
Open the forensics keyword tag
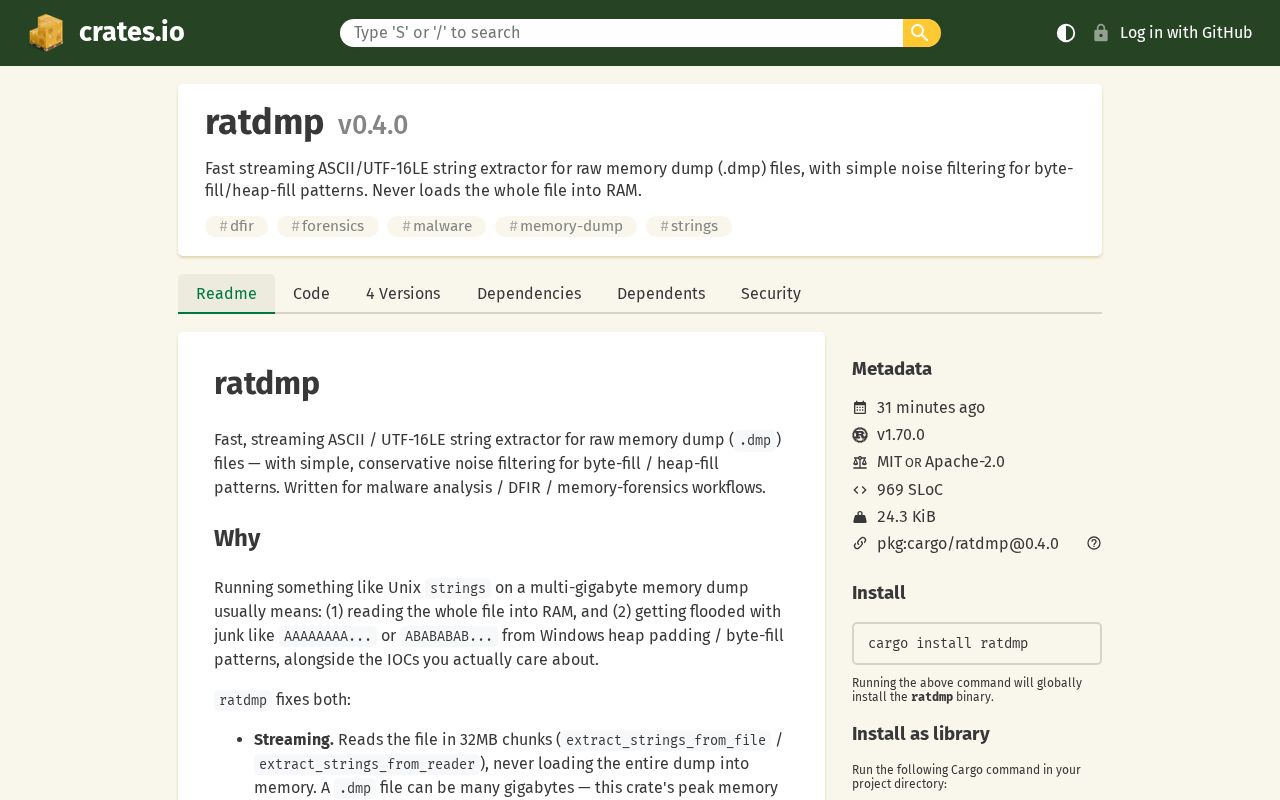[328, 226]
